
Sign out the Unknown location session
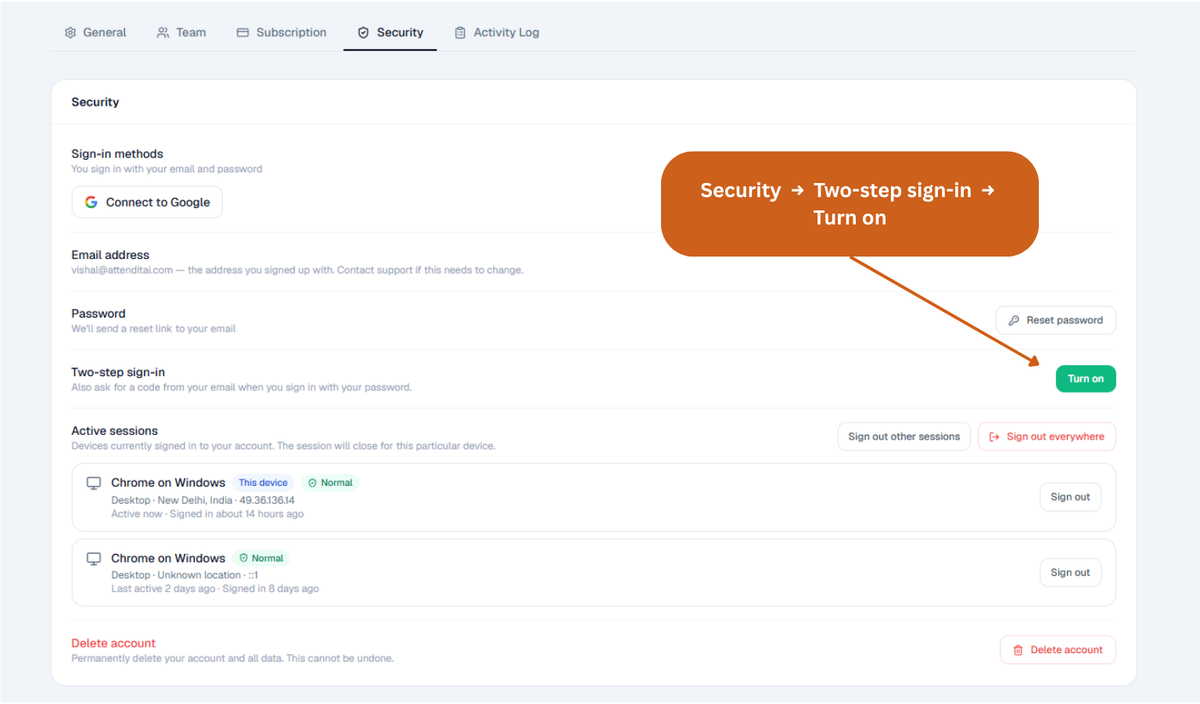[x=1070, y=573]
